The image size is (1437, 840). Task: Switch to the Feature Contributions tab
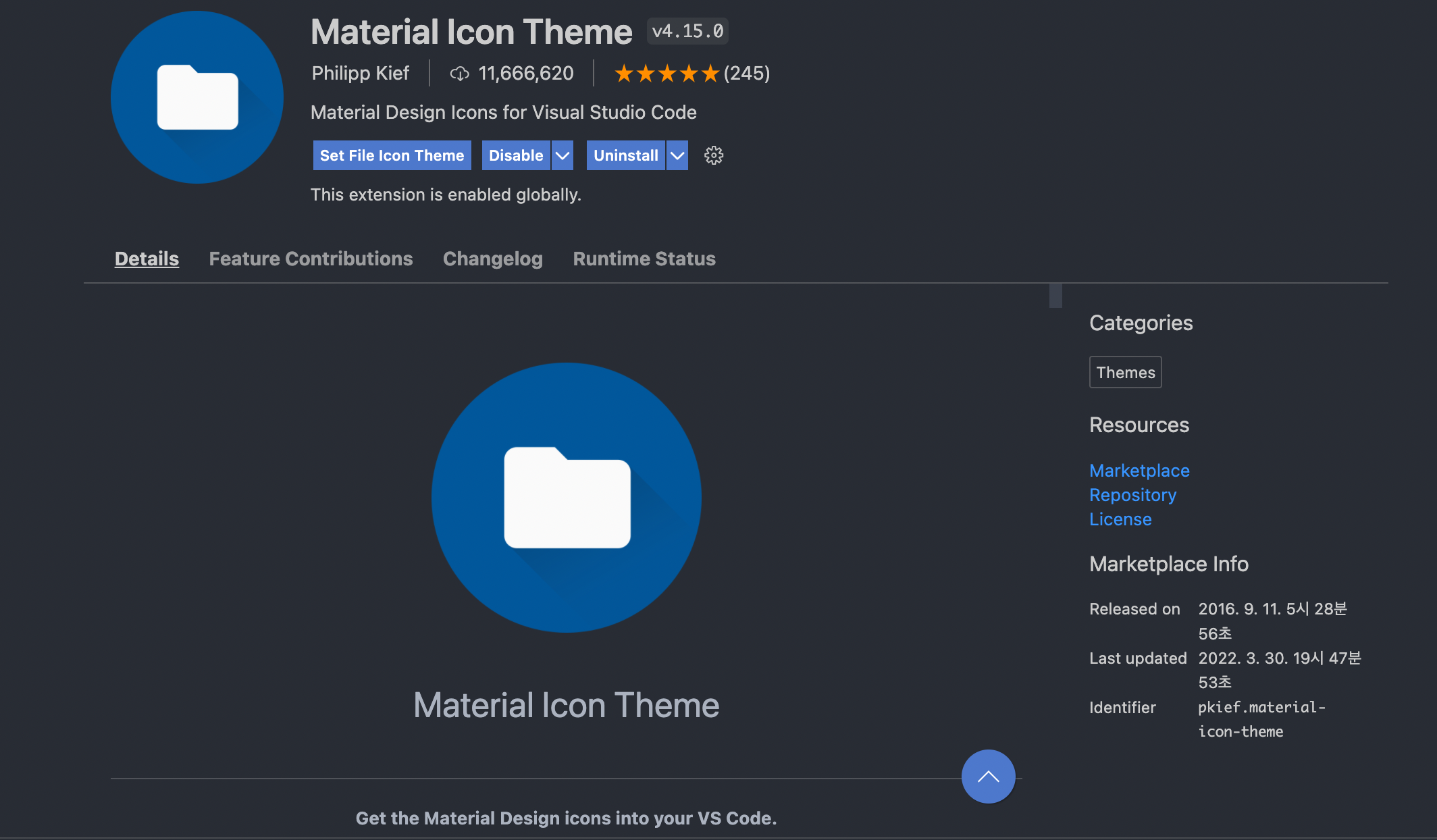(x=311, y=259)
